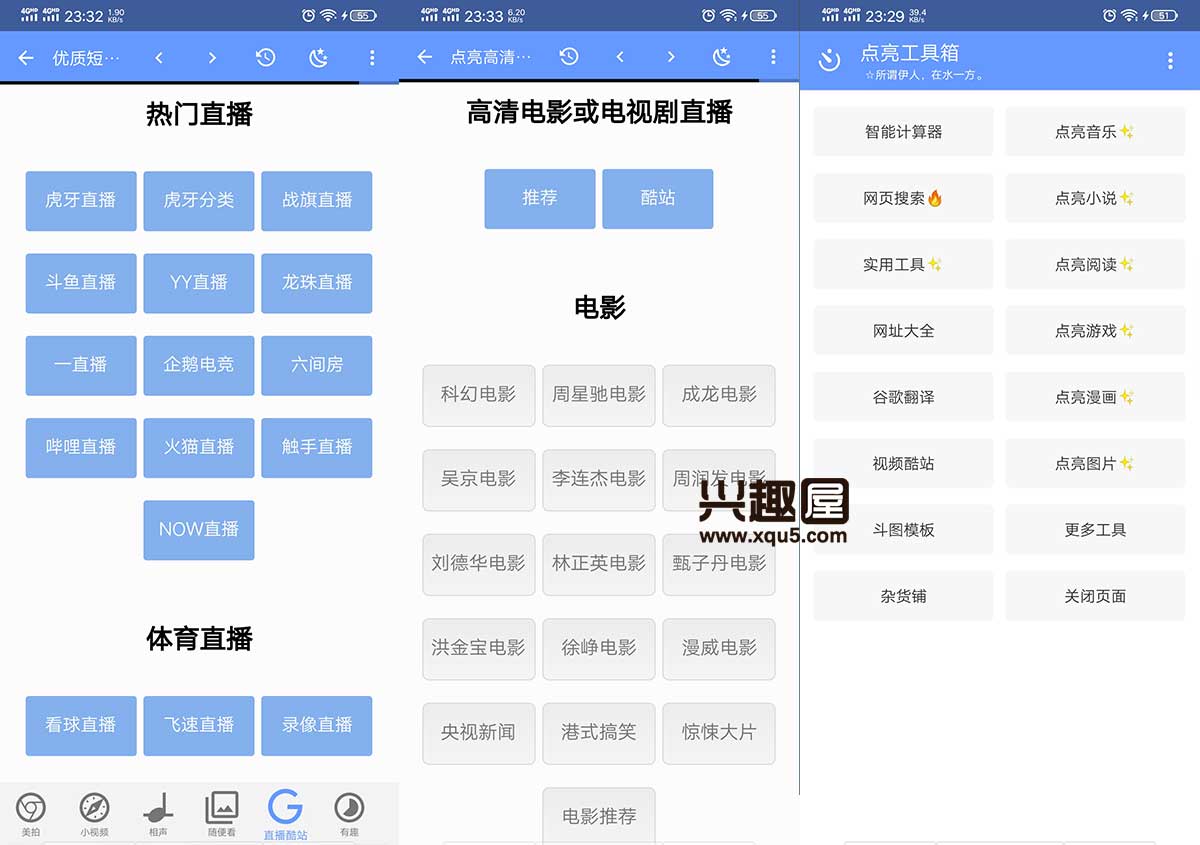
Task: Open 斗鱼直播 live stream
Action: pos(81,283)
